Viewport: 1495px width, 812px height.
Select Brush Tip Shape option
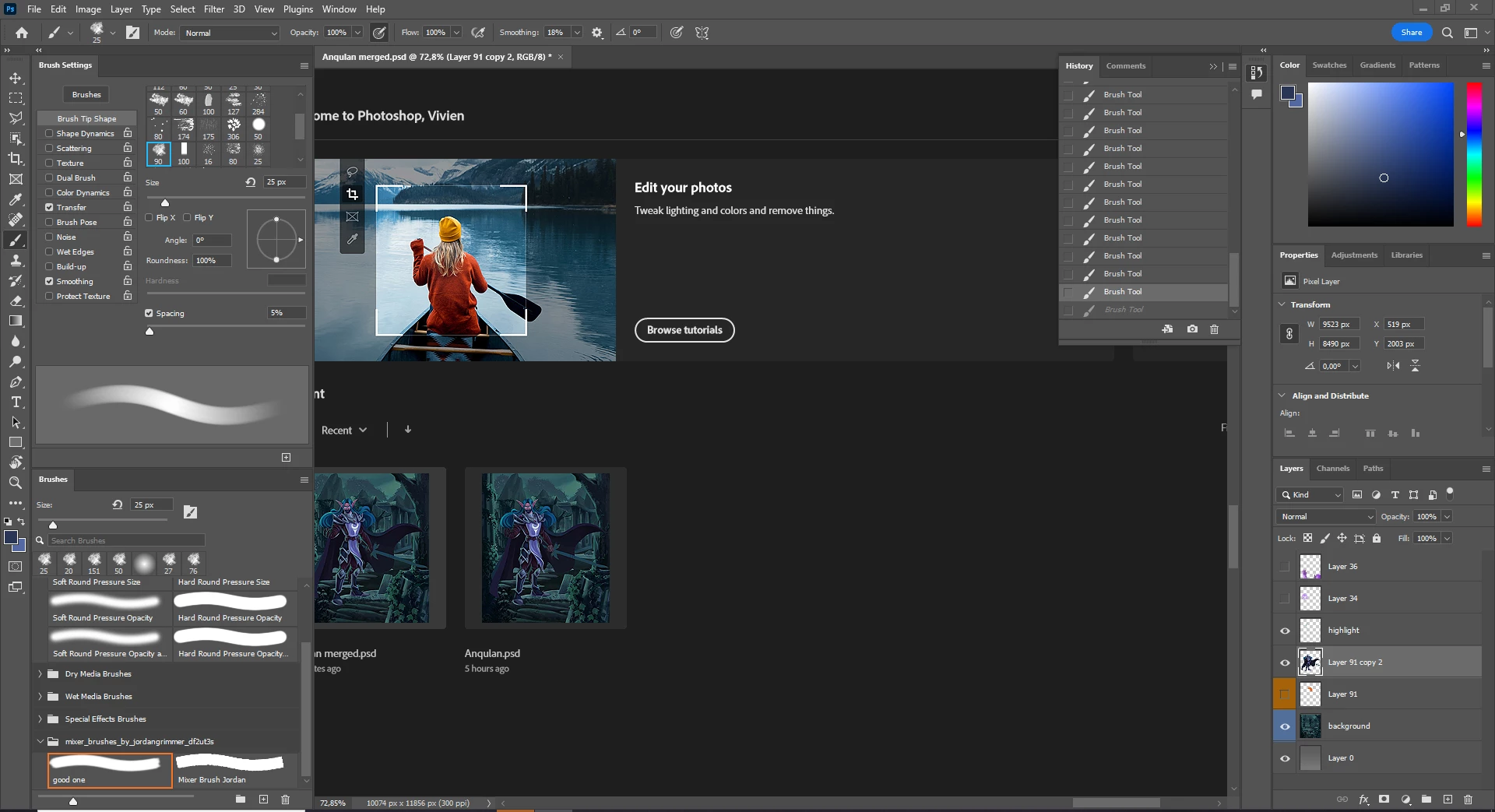pyautogui.click(x=86, y=118)
